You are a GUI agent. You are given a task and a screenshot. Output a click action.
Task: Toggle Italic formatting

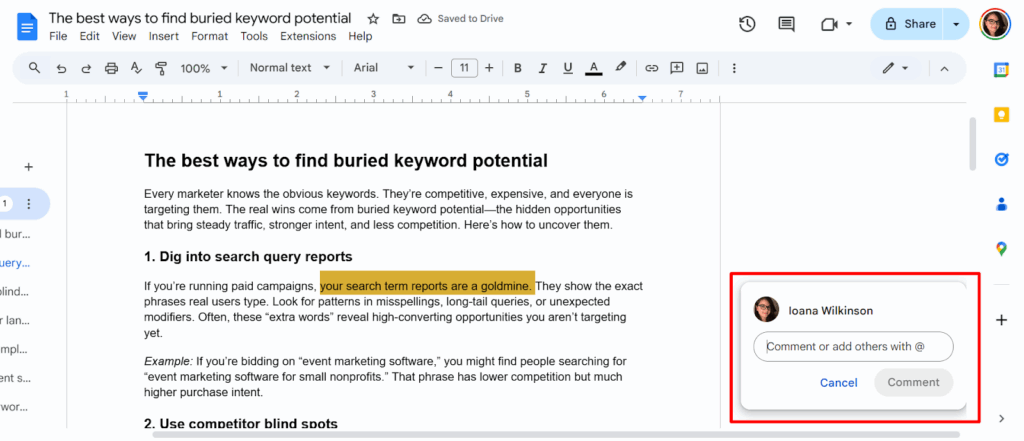[542, 68]
